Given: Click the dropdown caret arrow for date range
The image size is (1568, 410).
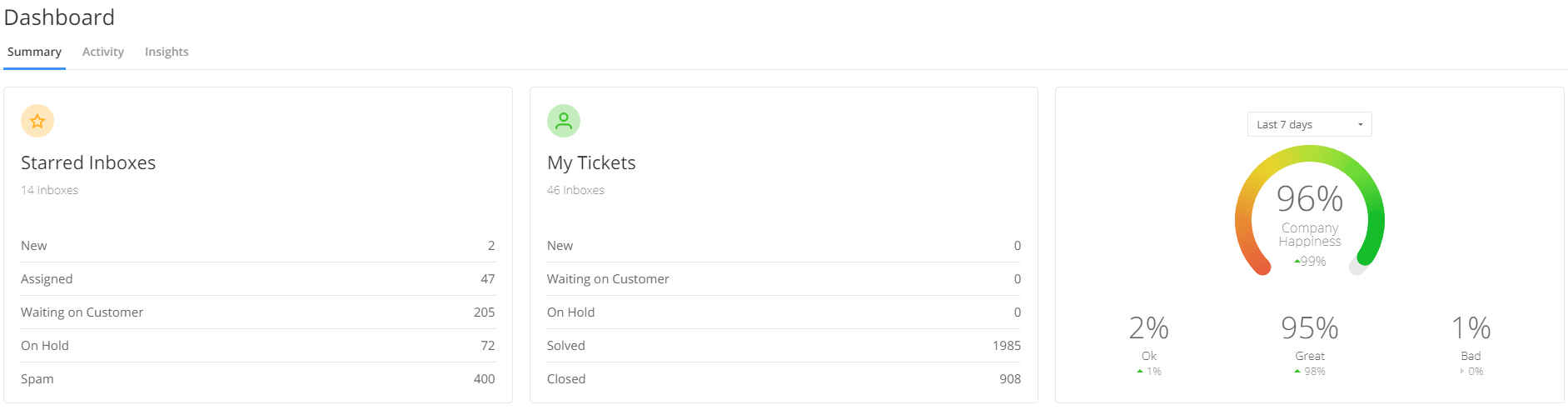Looking at the screenshot, I should 1361,125.
